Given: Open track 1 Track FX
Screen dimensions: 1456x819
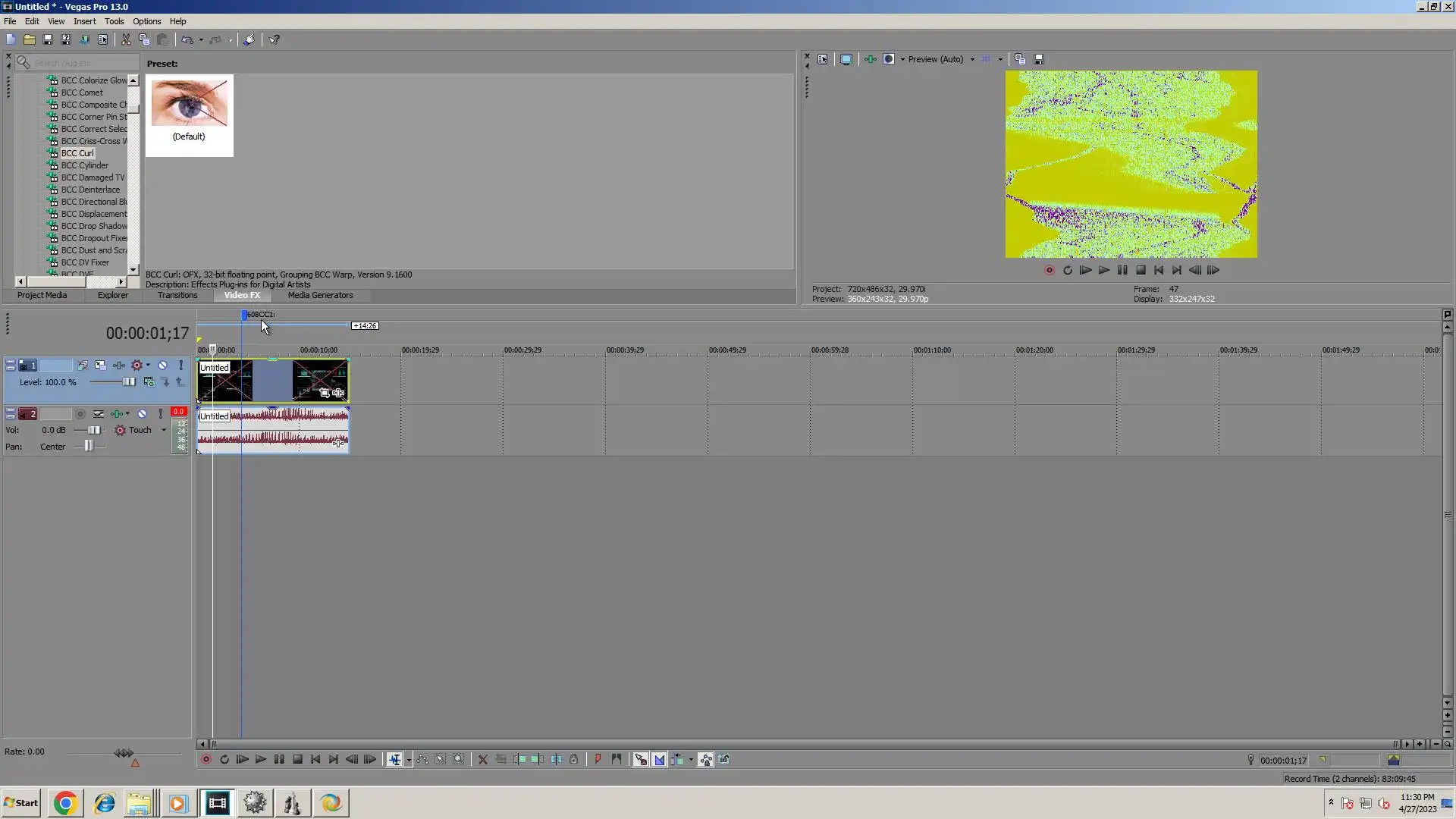Looking at the screenshot, I should click(x=119, y=366).
